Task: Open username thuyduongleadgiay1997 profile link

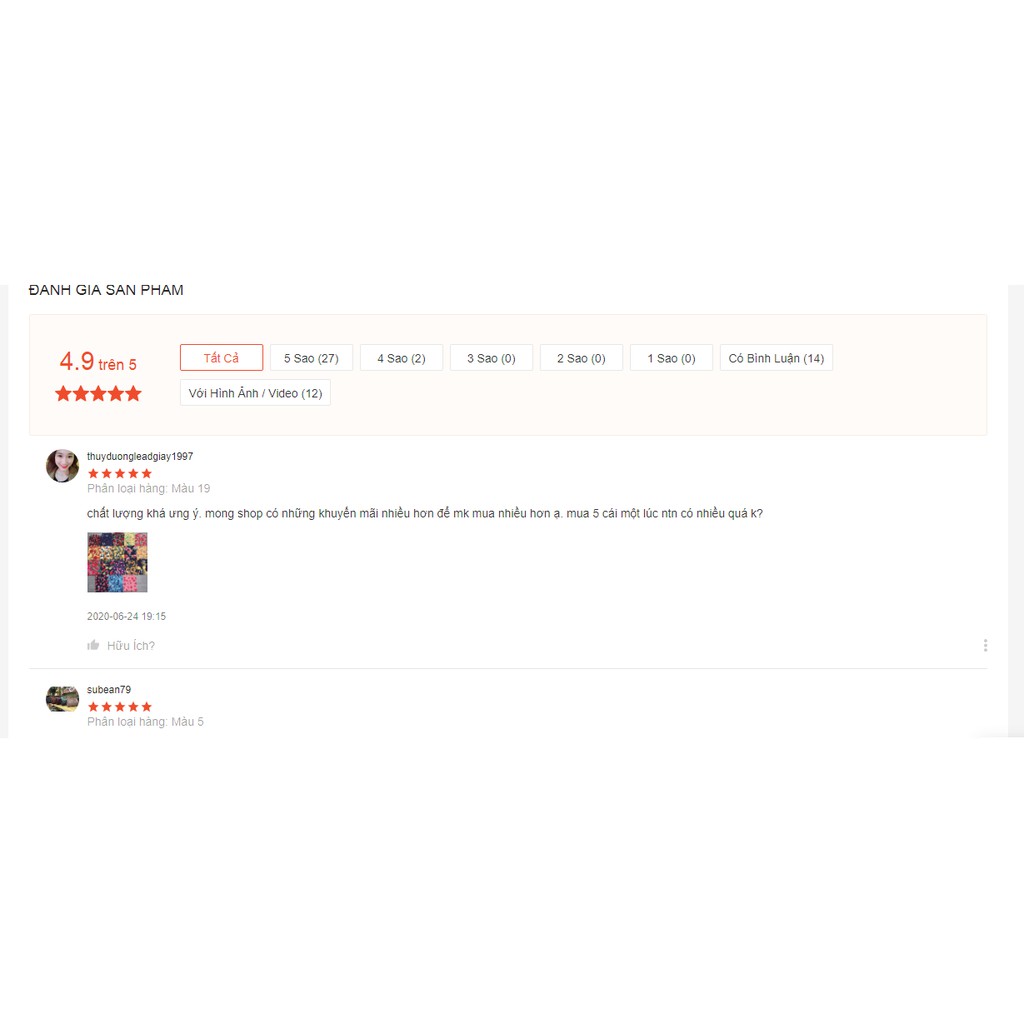Action: [140, 456]
